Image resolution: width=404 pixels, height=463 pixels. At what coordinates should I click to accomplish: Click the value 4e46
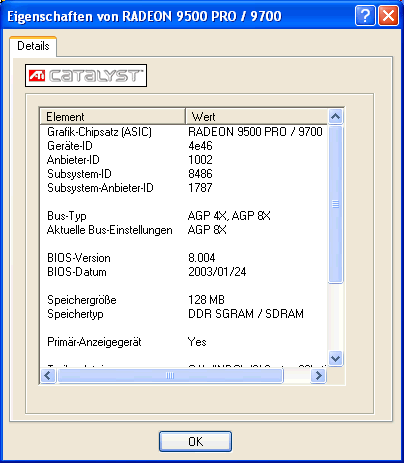[x=200, y=146]
